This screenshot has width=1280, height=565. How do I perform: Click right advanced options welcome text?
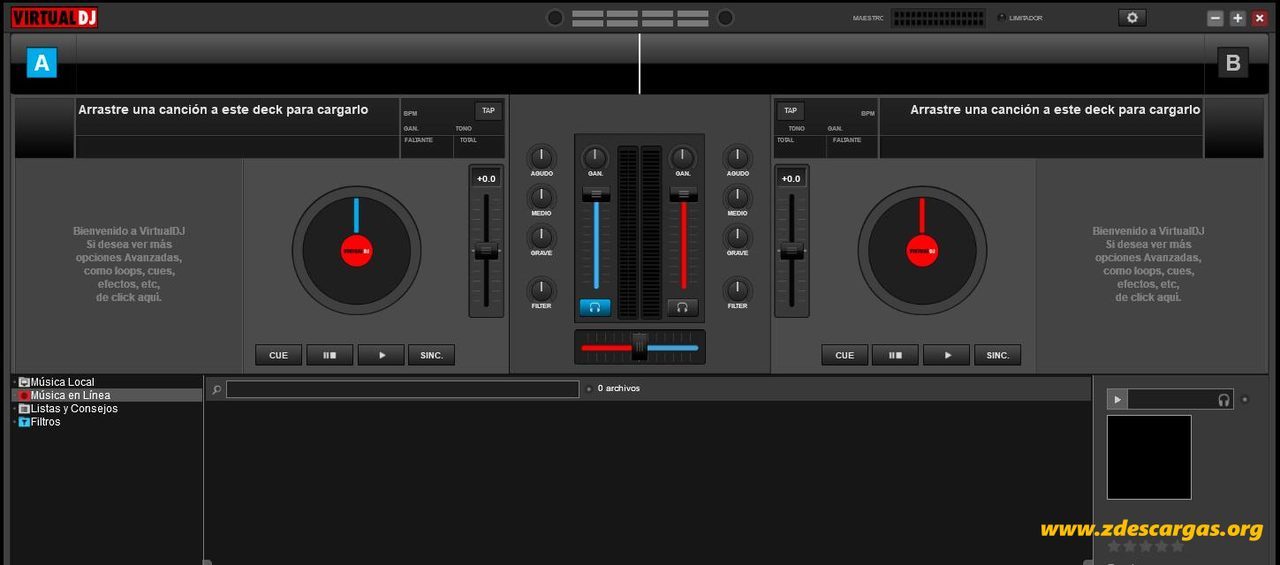tap(1148, 264)
